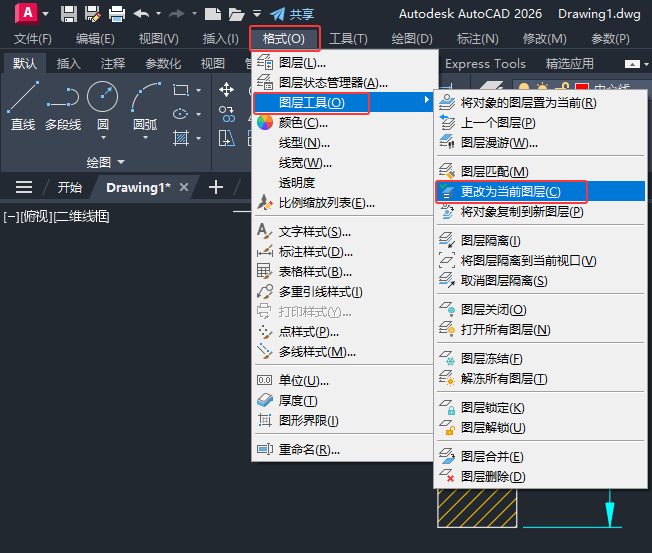652x553 pixels.
Task: Click the Plot printer icon
Action: point(117,14)
